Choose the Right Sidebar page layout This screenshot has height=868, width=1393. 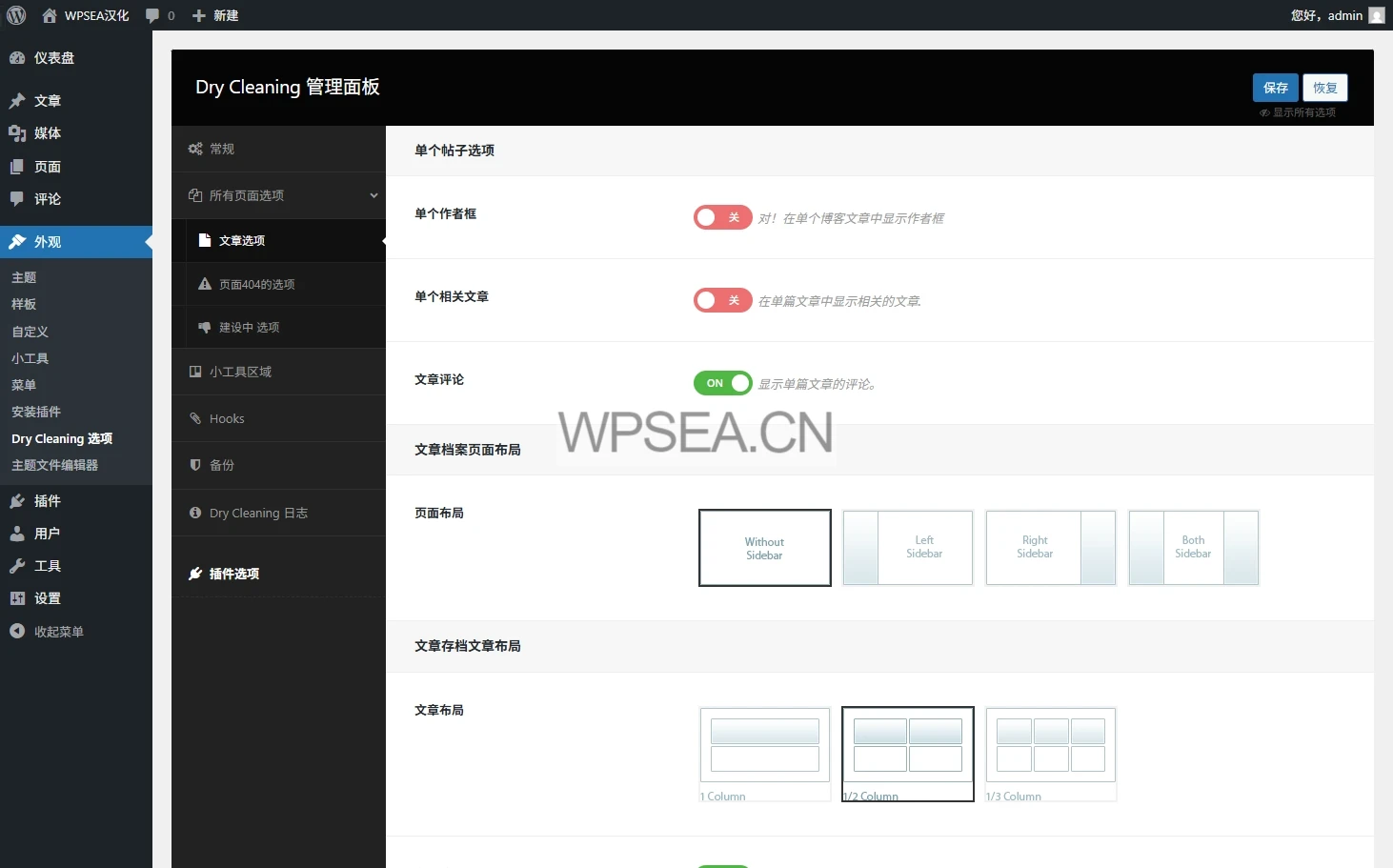click(1050, 548)
